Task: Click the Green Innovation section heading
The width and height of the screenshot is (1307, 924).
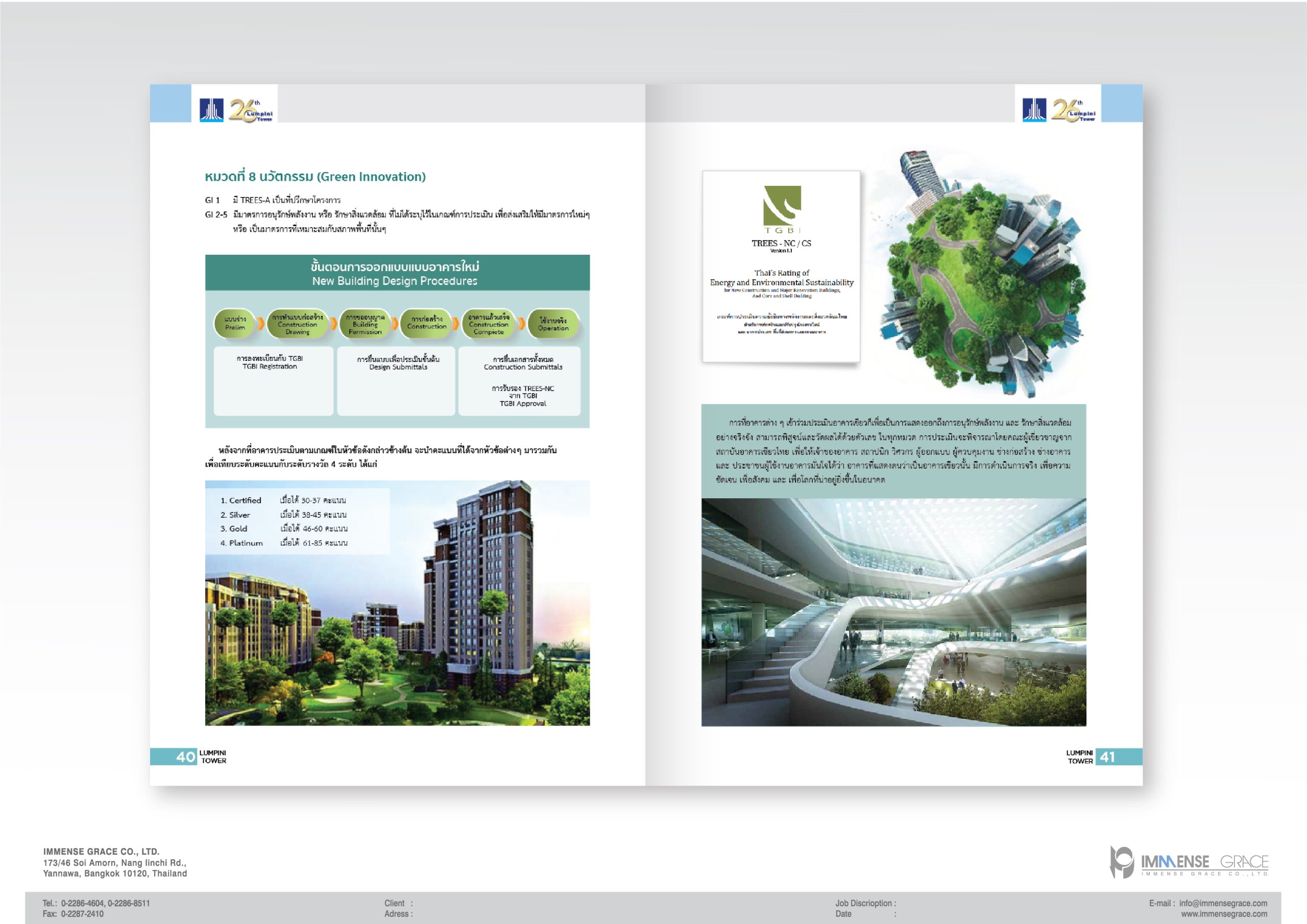Action: coord(315,177)
